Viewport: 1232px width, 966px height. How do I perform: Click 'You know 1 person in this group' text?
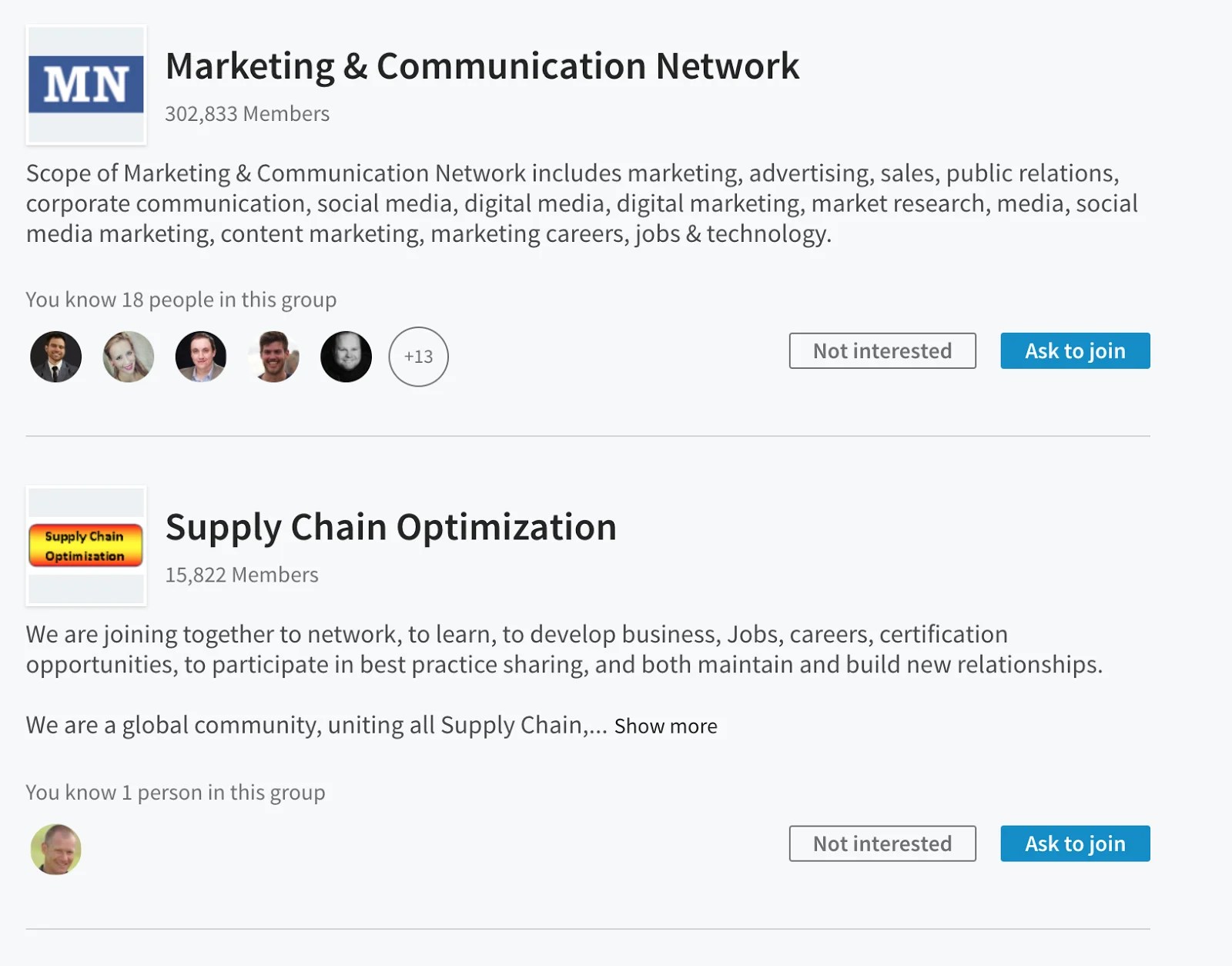[x=176, y=792]
